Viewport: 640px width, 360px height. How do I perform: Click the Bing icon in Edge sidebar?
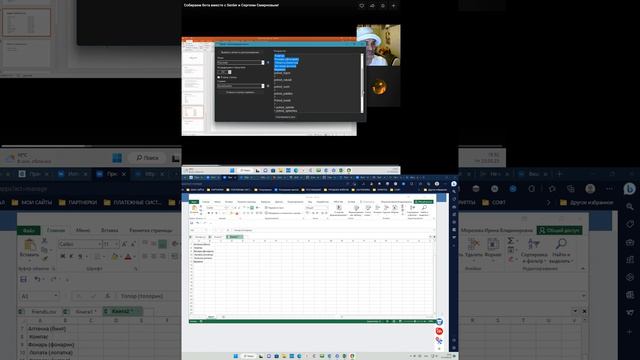pyautogui.click(x=454, y=184)
